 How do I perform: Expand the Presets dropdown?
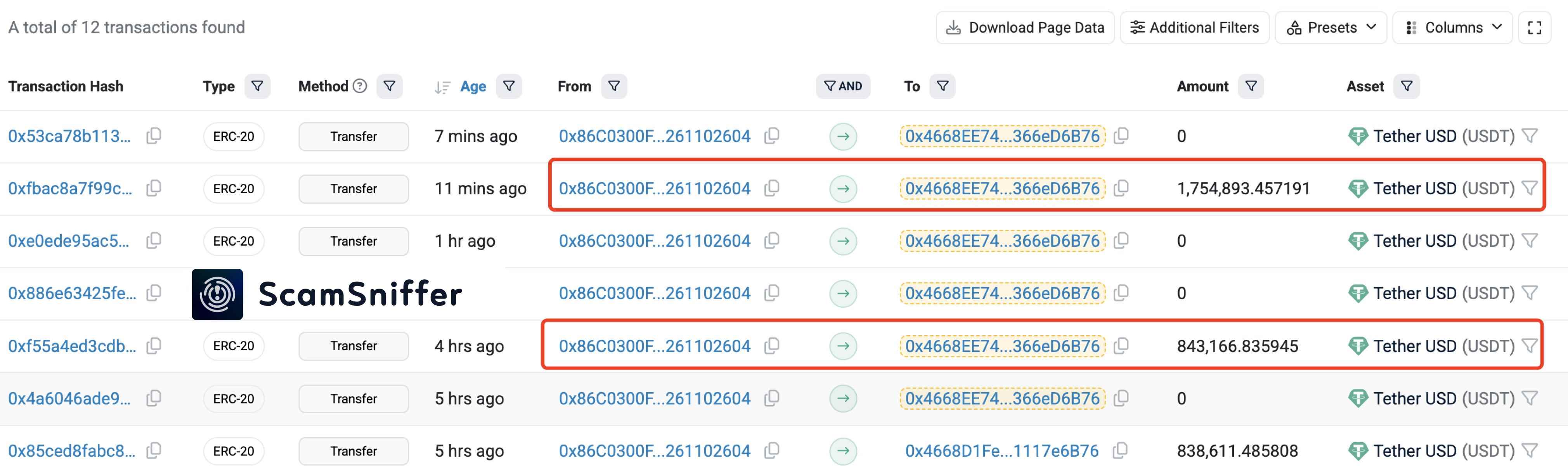(1331, 28)
